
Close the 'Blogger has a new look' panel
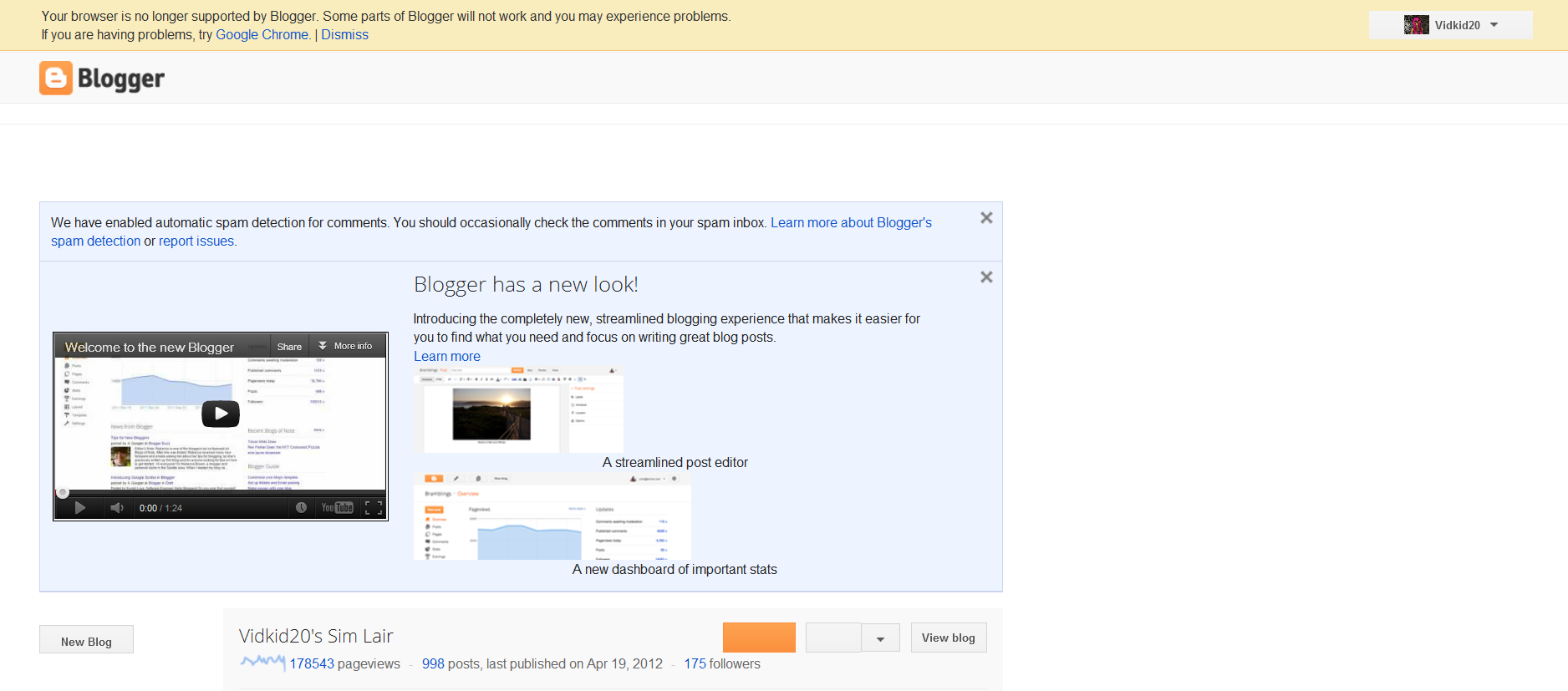pos(986,277)
